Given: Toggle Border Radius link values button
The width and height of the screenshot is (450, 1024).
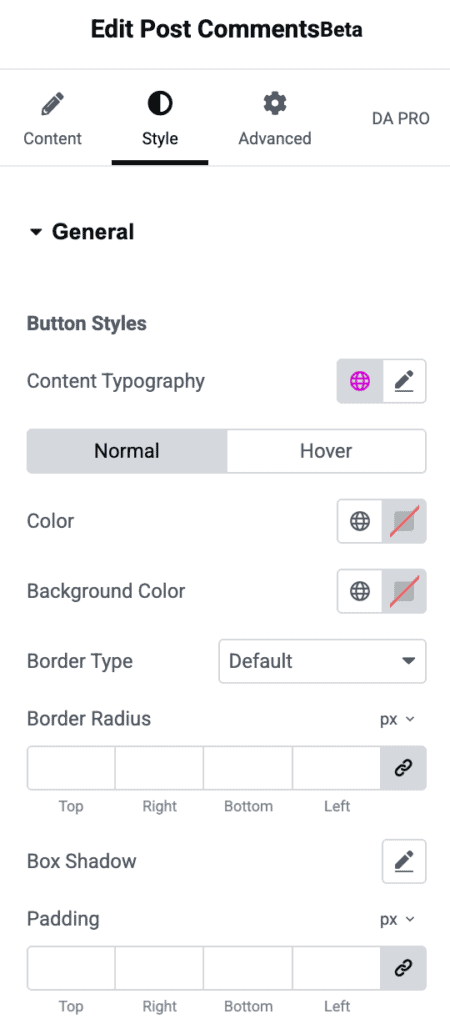Looking at the screenshot, I should pyautogui.click(x=404, y=768).
